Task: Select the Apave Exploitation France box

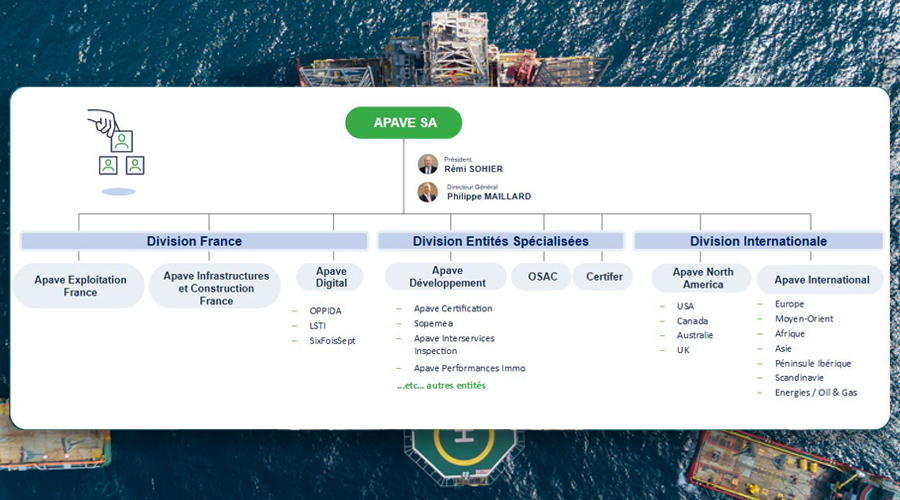Action: coord(79,286)
